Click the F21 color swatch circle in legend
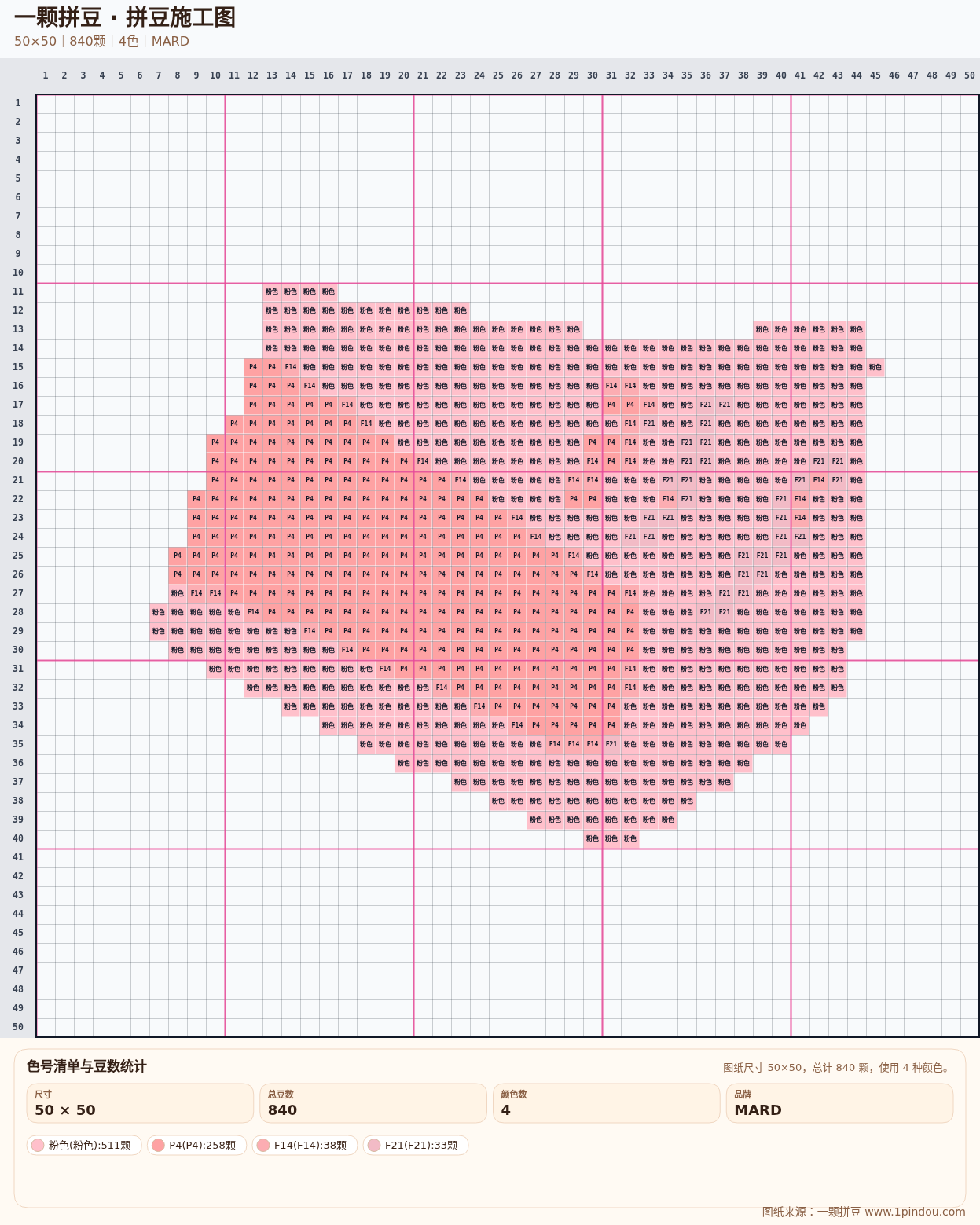The height and width of the screenshot is (1225, 980). coord(374,1146)
